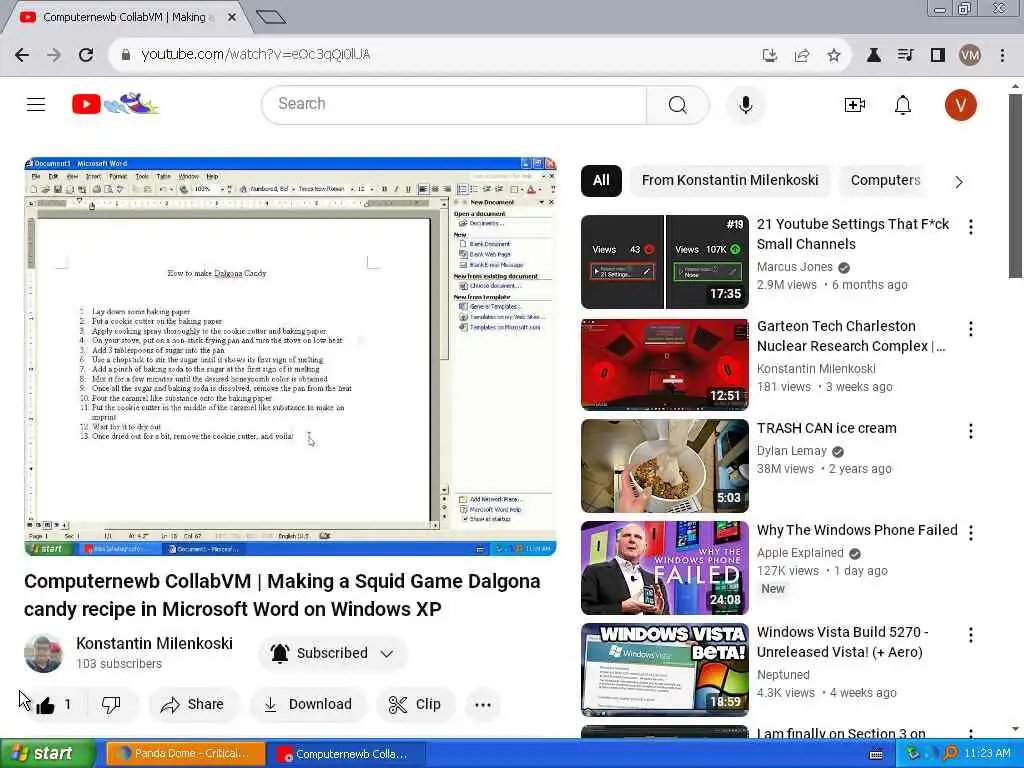The width and height of the screenshot is (1024, 768).
Task: Open Windows Vista Build 5270 title
Action: (x=842, y=642)
